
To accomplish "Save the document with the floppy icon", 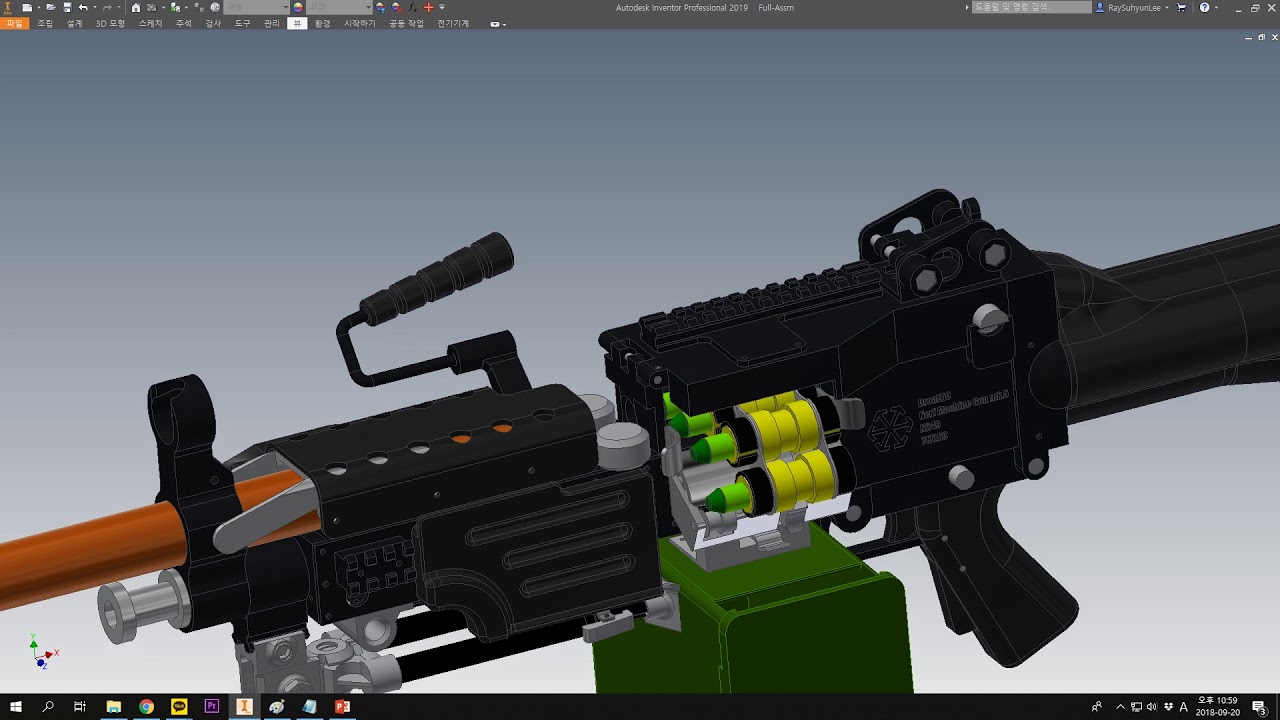I will coord(67,7).
